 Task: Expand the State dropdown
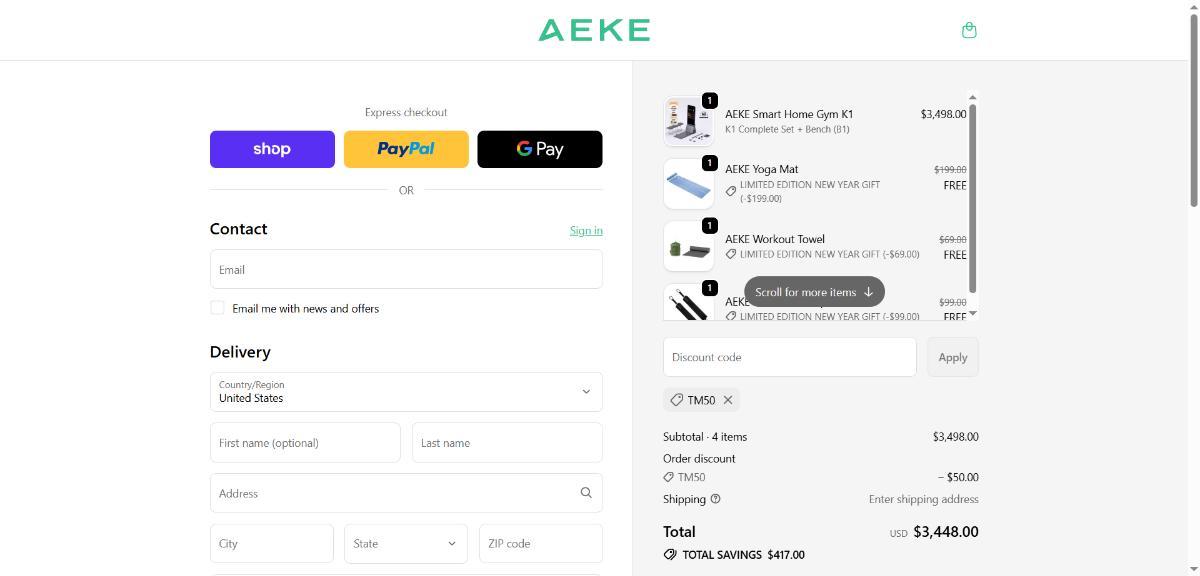click(406, 544)
